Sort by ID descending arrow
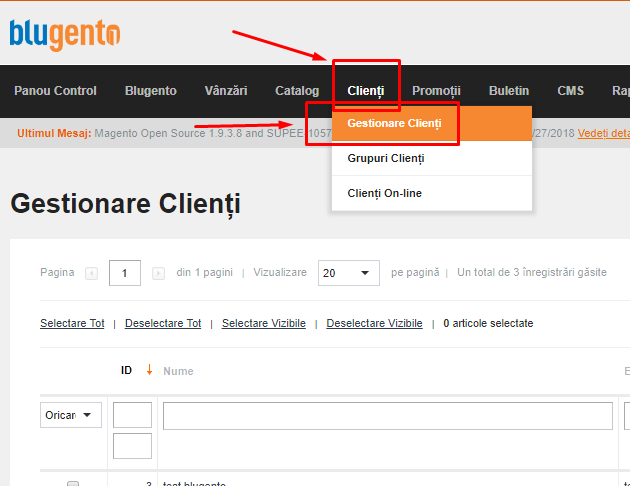630x486 pixels. [149, 370]
